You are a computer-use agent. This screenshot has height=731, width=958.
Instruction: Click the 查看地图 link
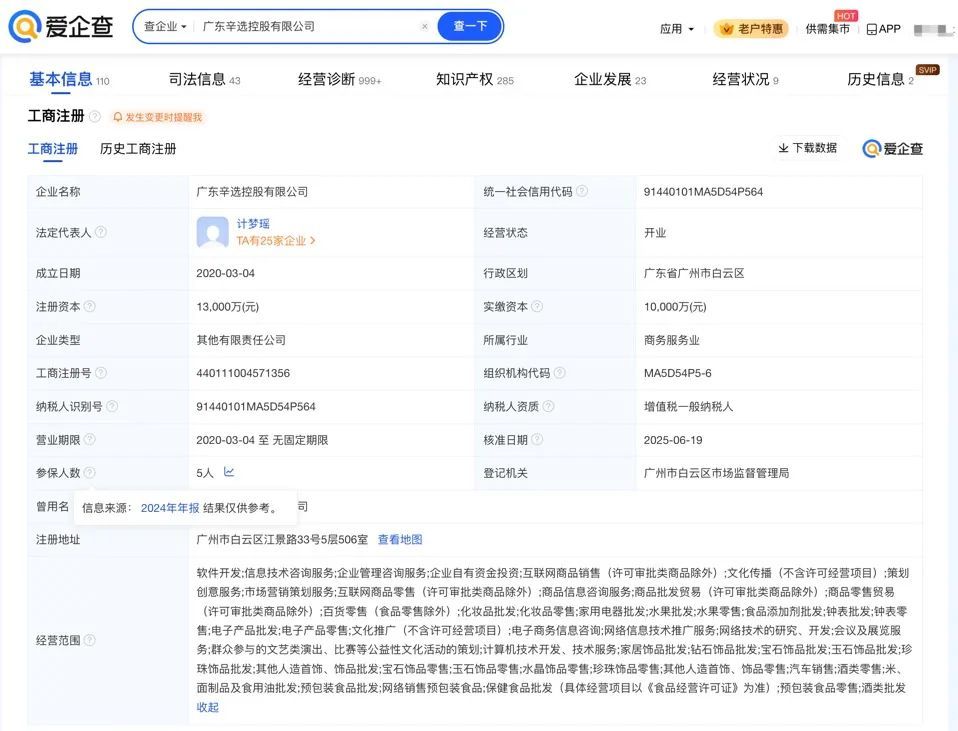pyautogui.click(x=400, y=539)
